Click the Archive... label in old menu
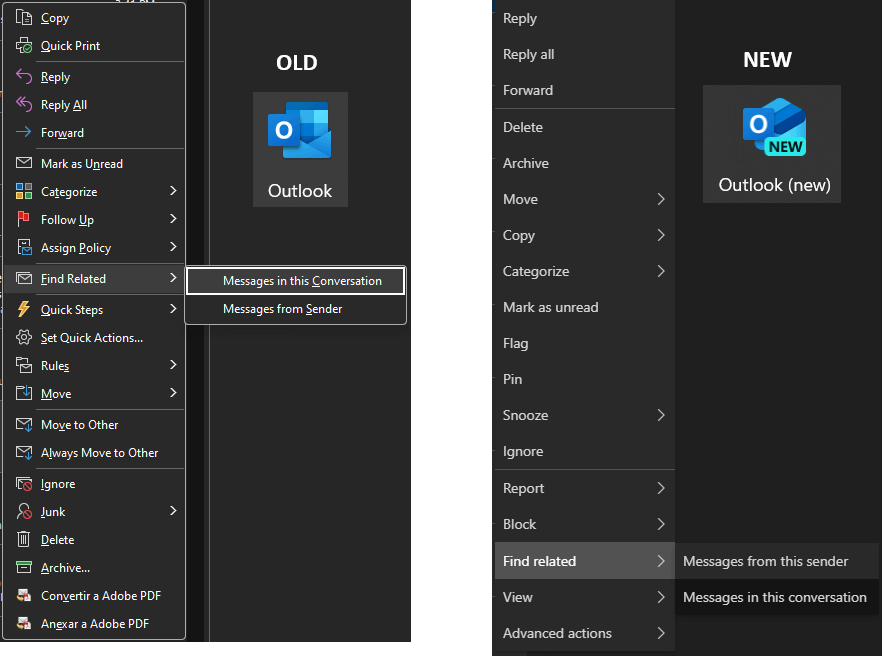This screenshot has height=656, width=882. 65,568
